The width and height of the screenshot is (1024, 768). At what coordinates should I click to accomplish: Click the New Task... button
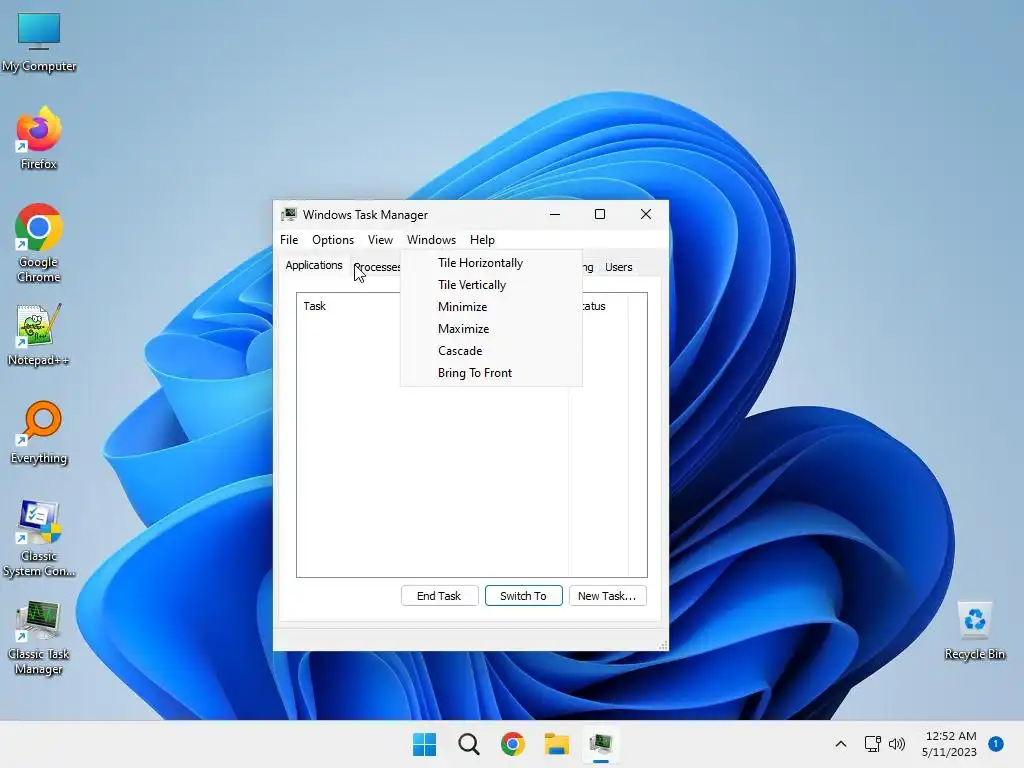[x=607, y=596]
